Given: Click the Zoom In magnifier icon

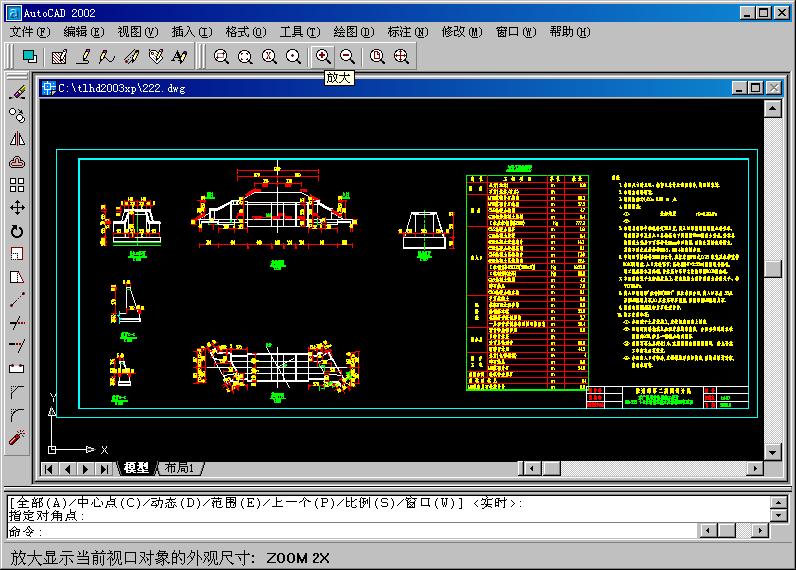Looking at the screenshot, I should 323,56.
